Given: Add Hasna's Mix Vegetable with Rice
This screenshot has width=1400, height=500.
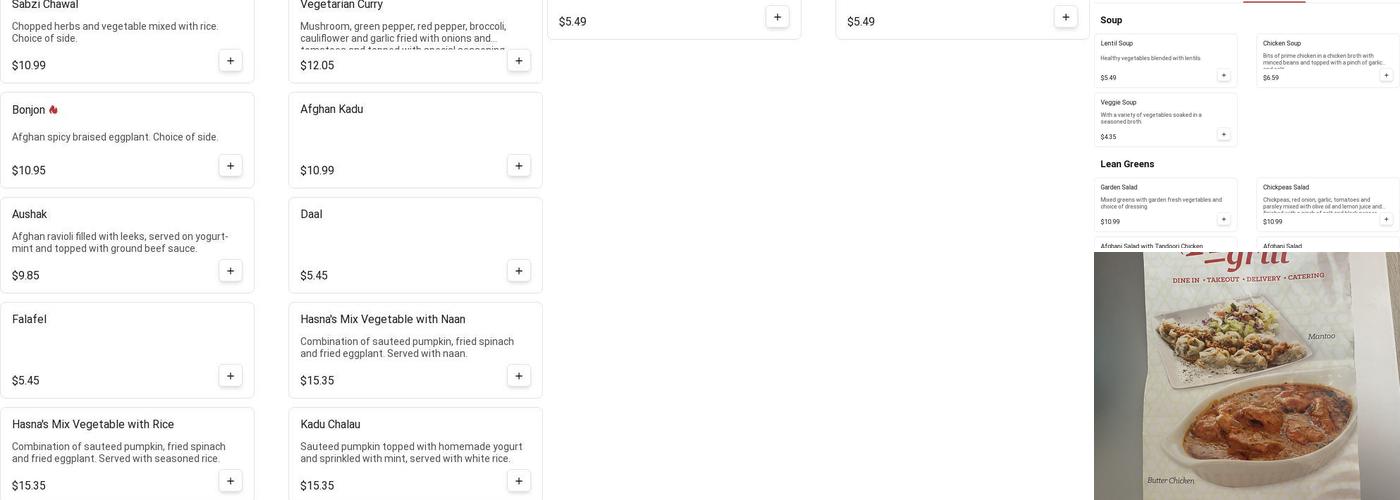Looking at the screenshot, I should [x=230, y=481].
